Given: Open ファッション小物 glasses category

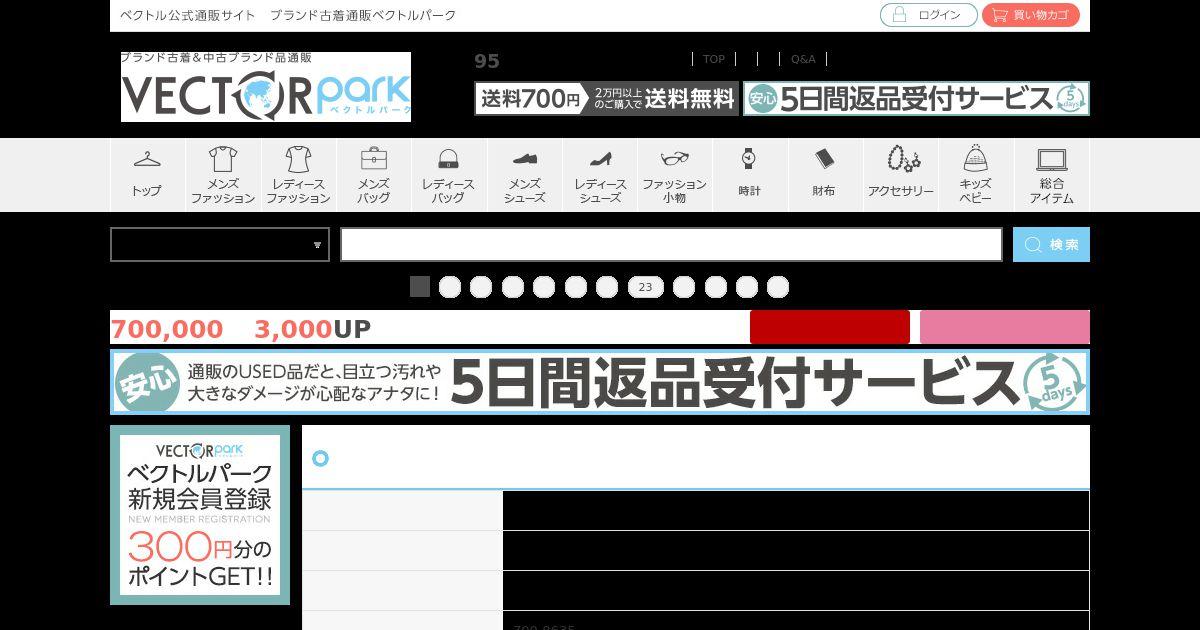Looking at the screenshot, I should [675, 175].
